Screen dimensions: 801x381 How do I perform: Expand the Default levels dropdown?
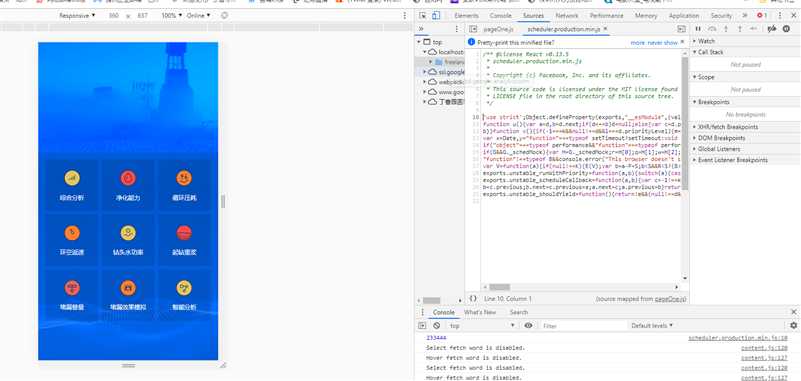(652, 325)
